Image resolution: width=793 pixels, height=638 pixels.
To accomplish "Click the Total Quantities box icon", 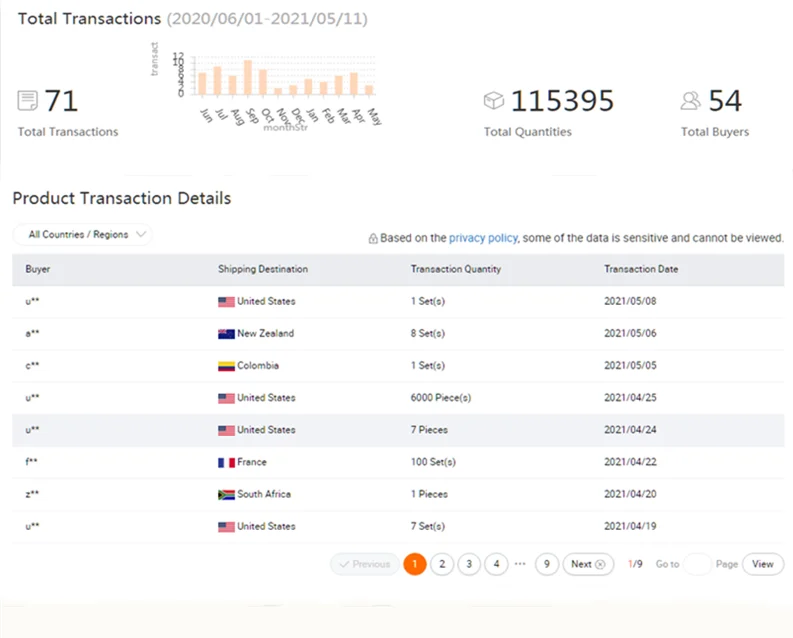I will (x=493, y=101).
